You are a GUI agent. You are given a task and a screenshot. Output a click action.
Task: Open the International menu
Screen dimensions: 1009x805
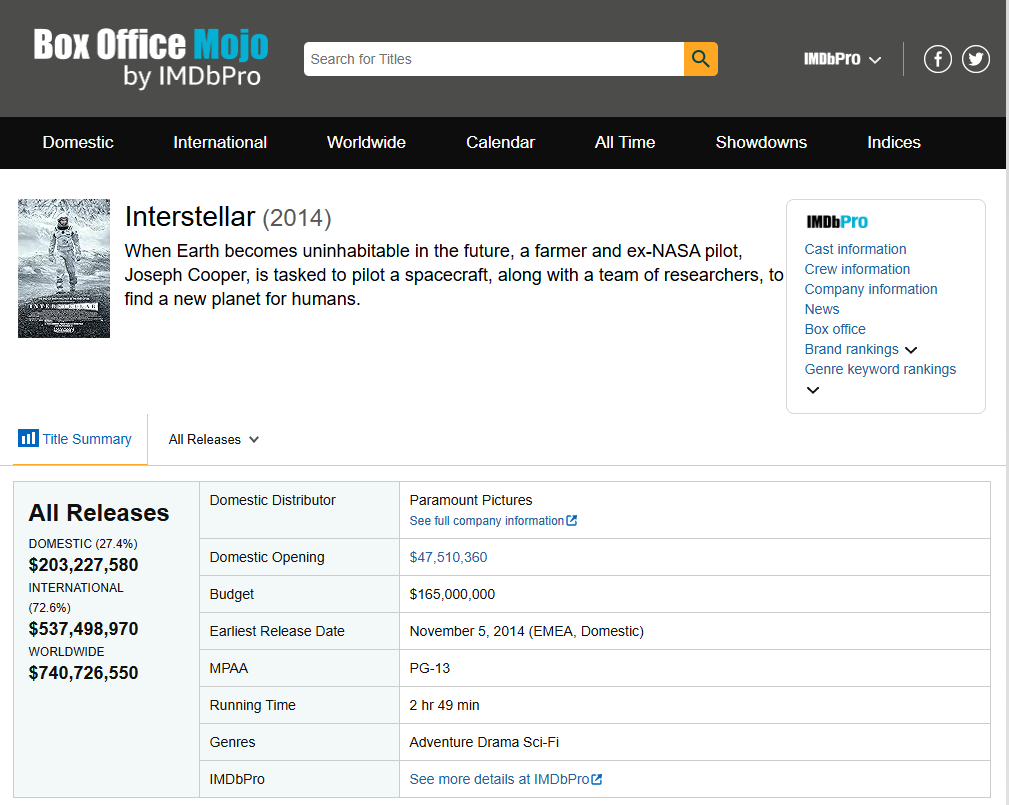tap(220, 142)
